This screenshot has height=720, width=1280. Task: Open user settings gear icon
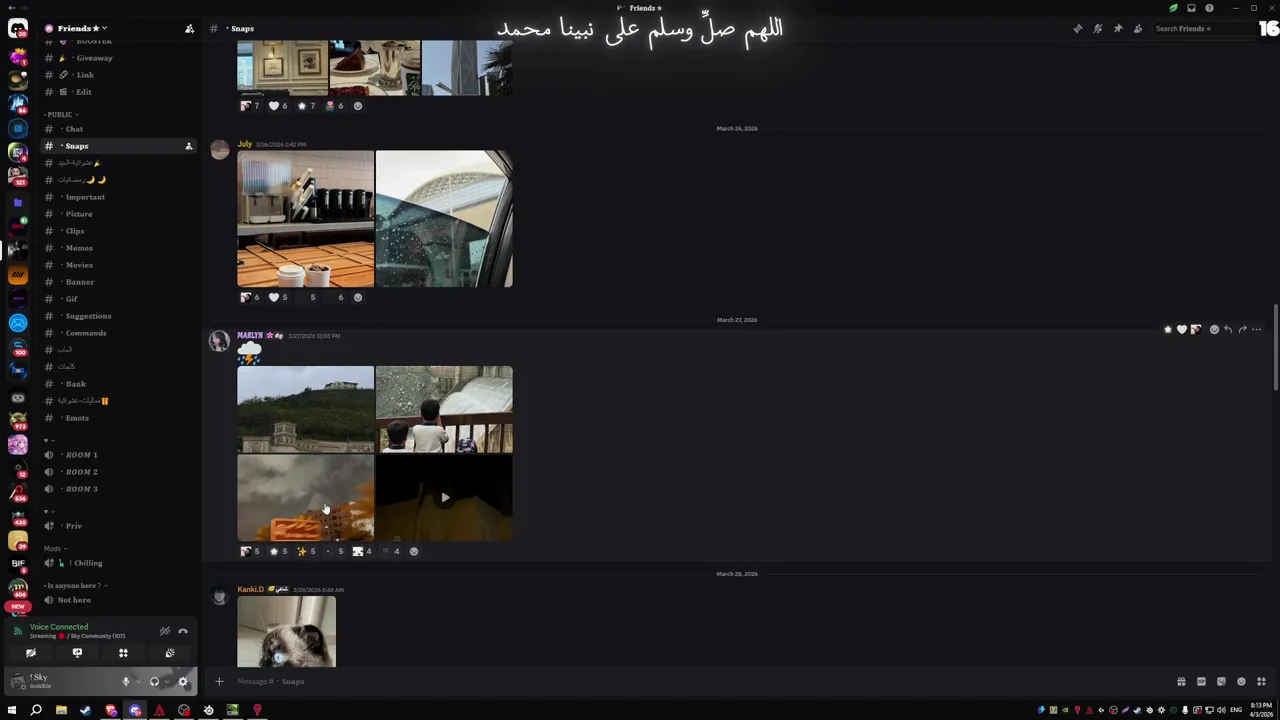183,682
